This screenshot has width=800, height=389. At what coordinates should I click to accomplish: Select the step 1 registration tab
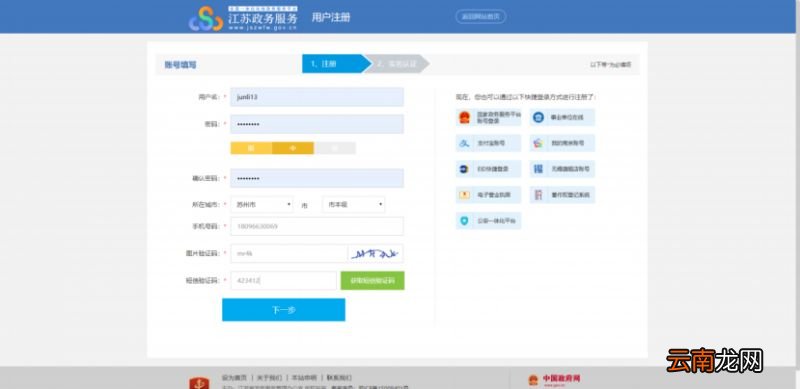click(x=336, y=64)
